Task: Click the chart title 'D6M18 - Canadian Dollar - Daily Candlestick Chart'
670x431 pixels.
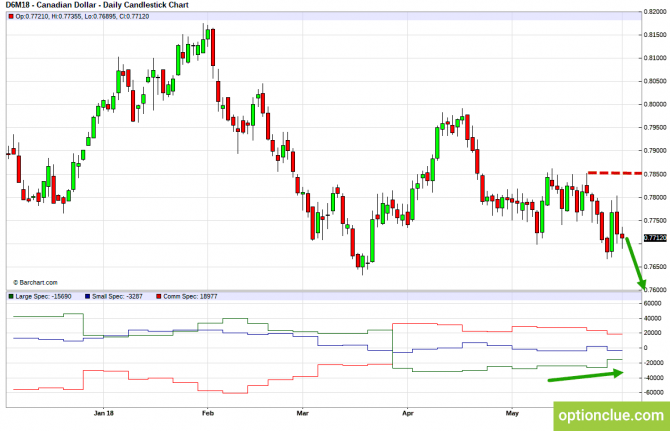Action: 97,5
